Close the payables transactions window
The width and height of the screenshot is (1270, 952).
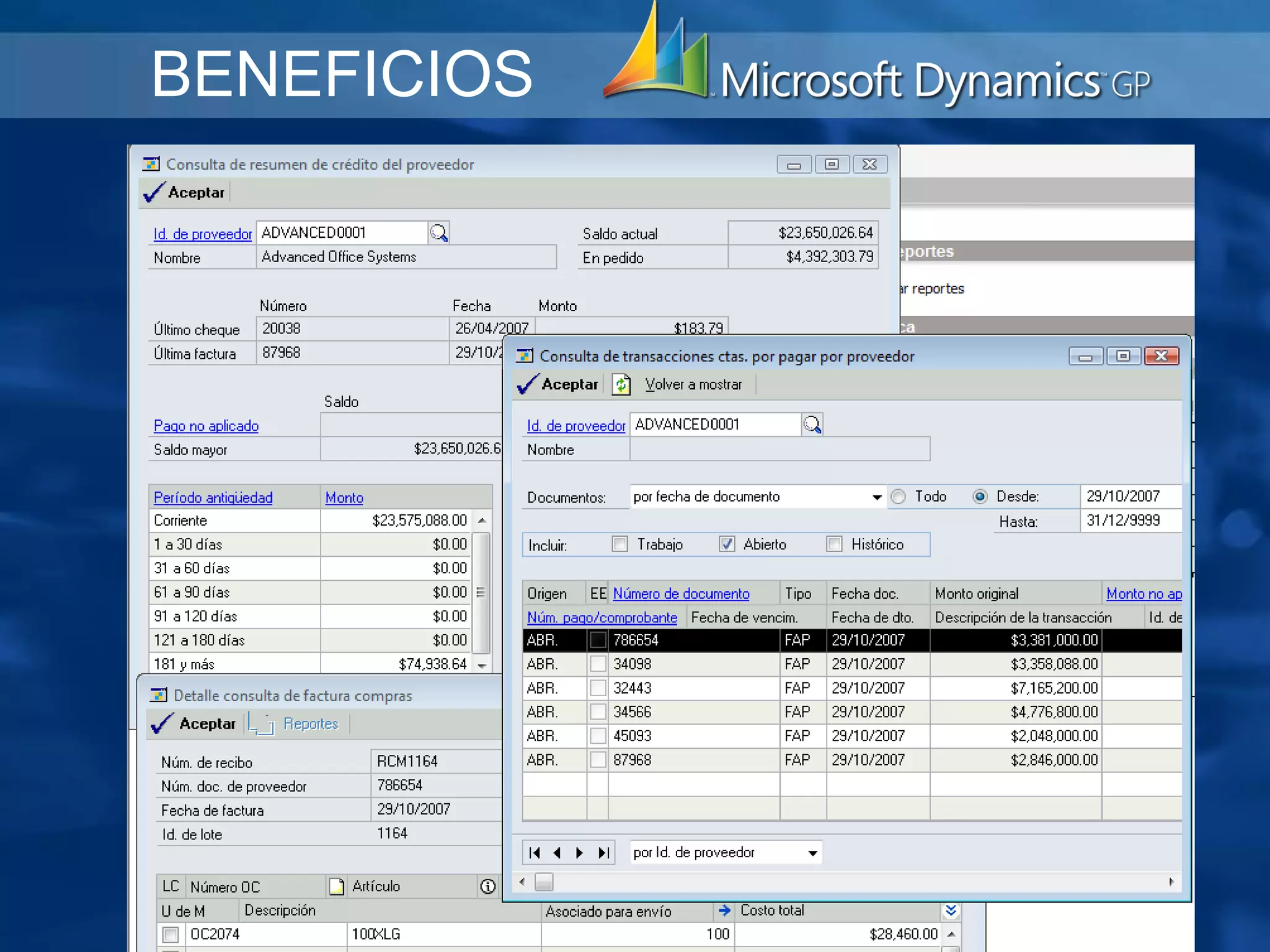[1161, 356]
